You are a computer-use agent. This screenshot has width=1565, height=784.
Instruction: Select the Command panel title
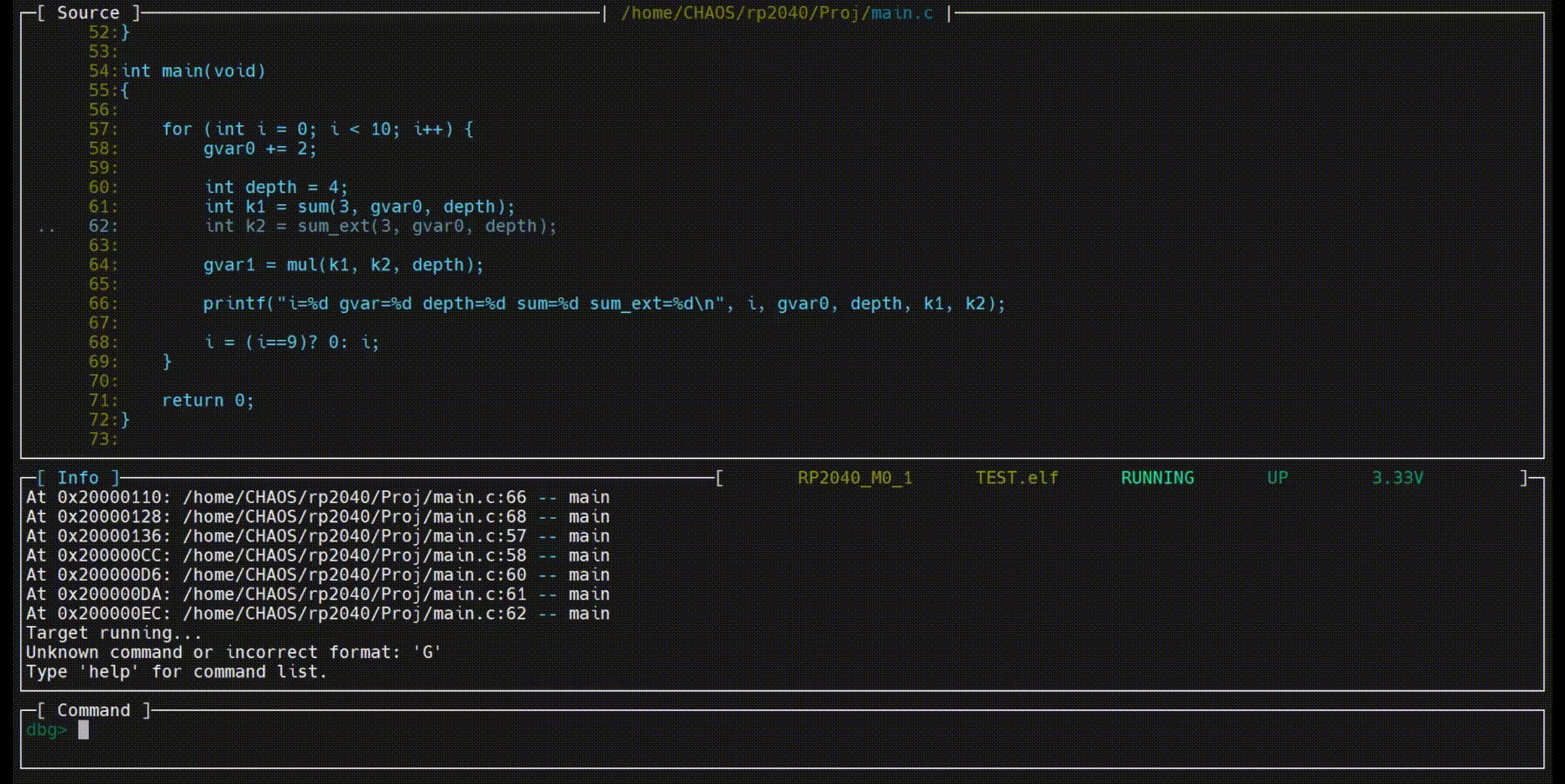pos(93,711)
